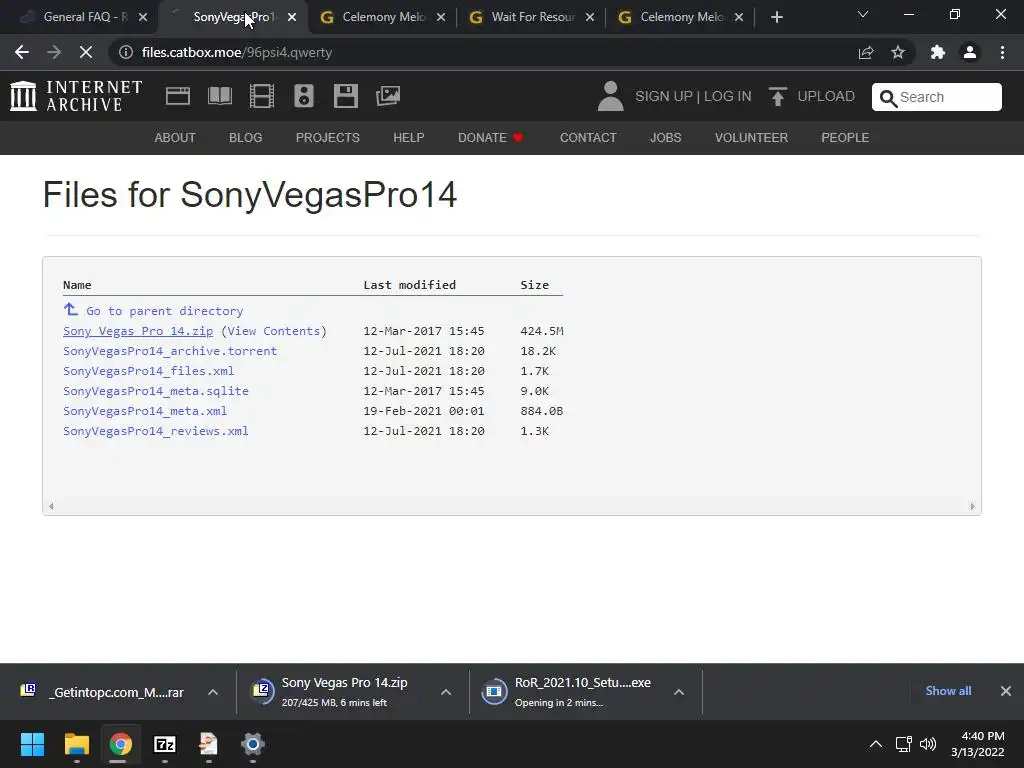Open SonyVegasPro14_meta.xml link
This screenshot has height=768, width=1024.
[x=145, y=411]
